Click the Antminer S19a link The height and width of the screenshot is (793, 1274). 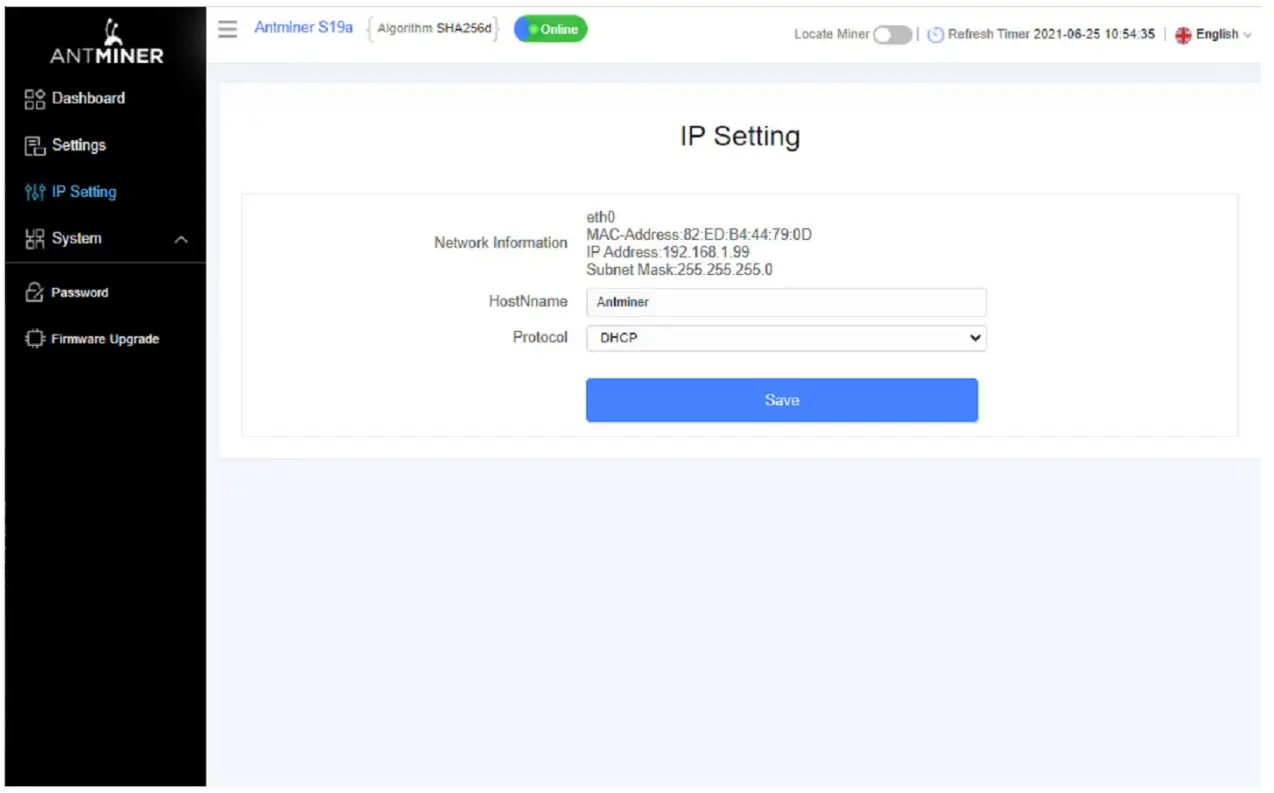tap(304, 28)
